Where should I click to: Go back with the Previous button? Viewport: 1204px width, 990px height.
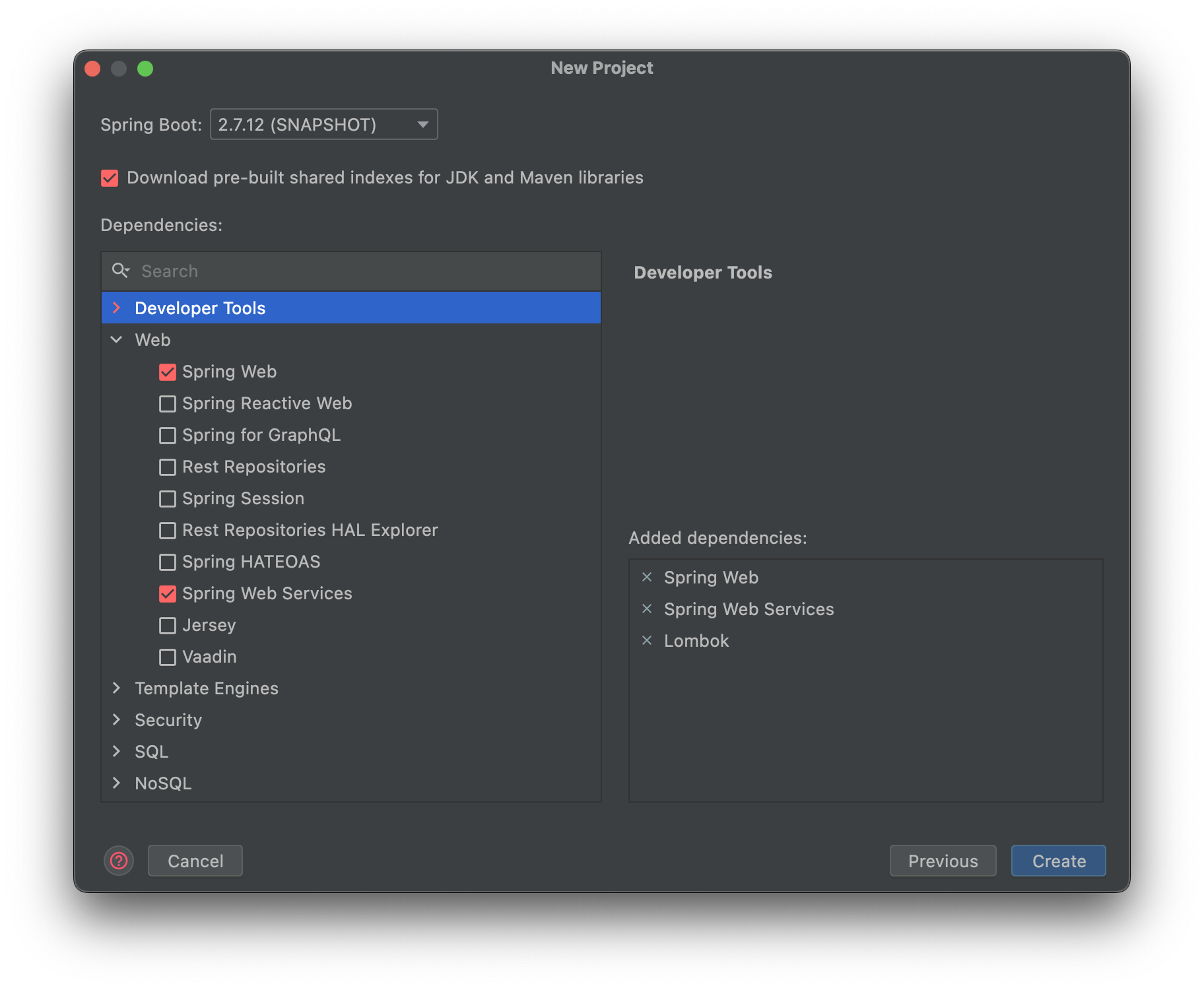pos(943,861)
